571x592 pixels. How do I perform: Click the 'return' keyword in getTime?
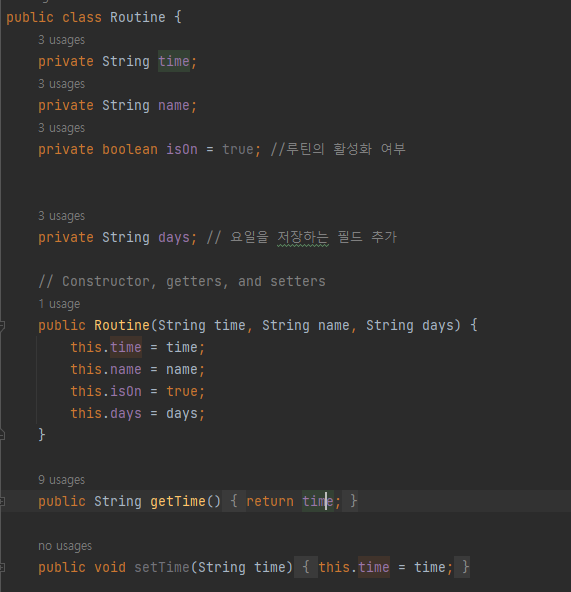270,501
